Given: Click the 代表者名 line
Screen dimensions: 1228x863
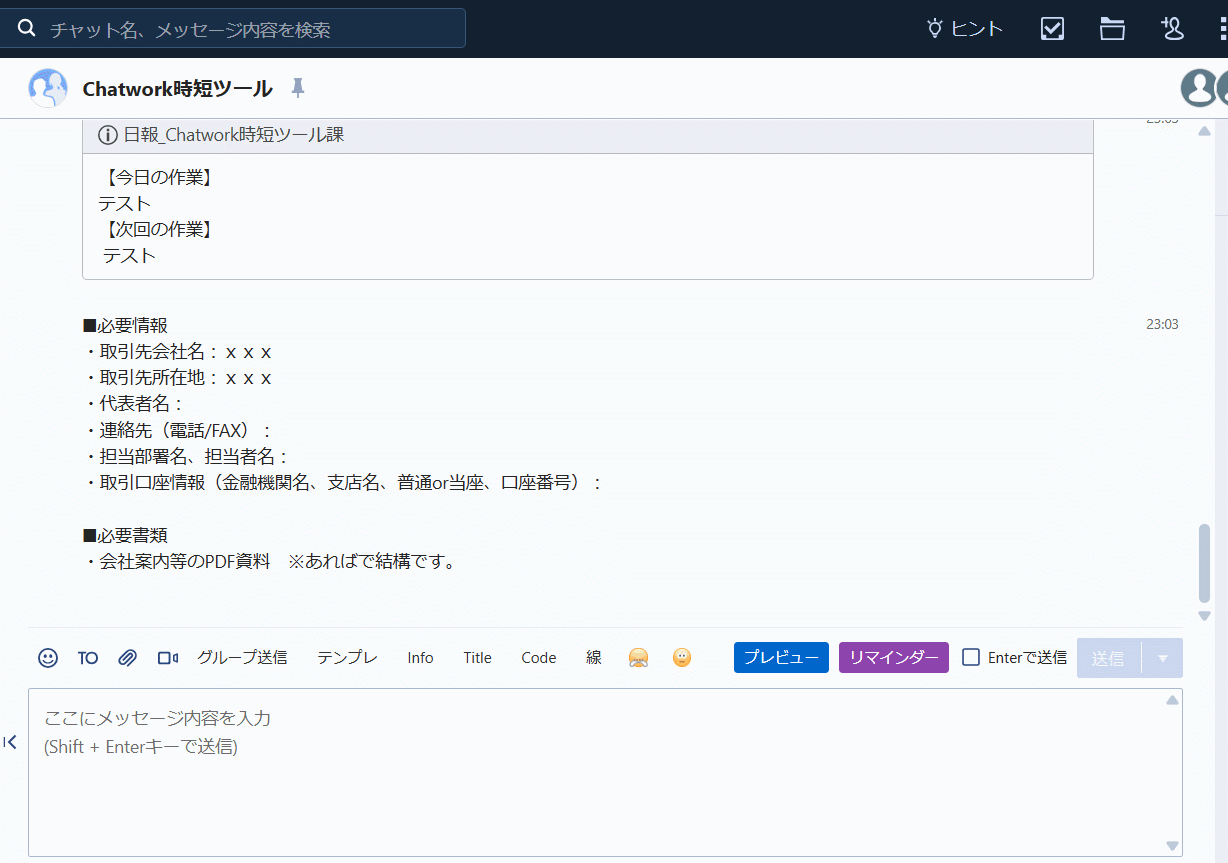Looking at the screenshot, I should [134, 404].
